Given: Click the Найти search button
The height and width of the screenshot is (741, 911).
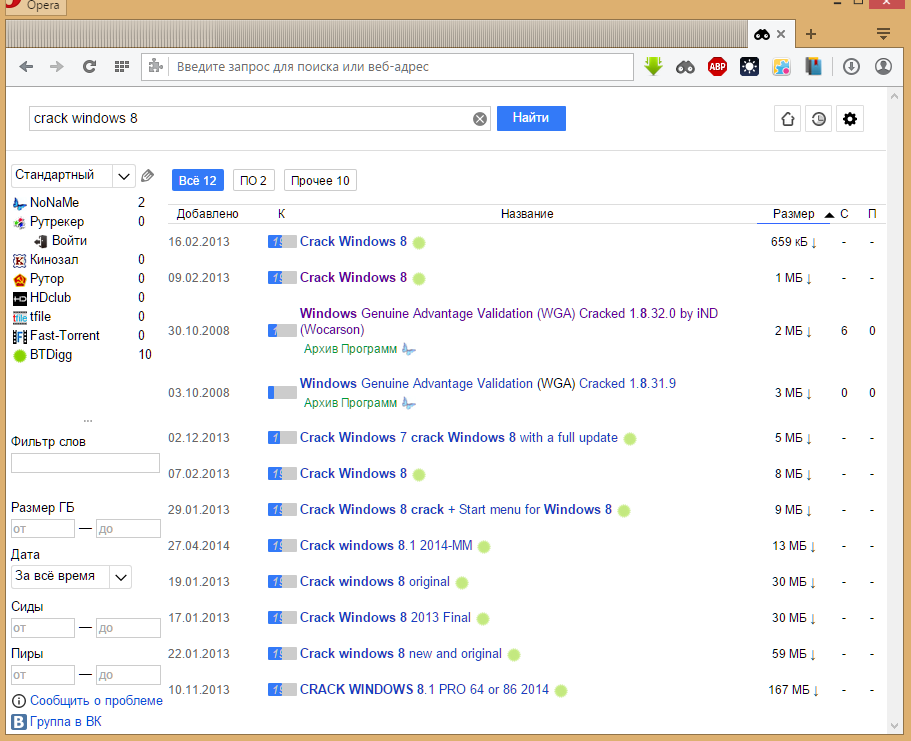Looking at the screenshot, I should tap(531, 119).
